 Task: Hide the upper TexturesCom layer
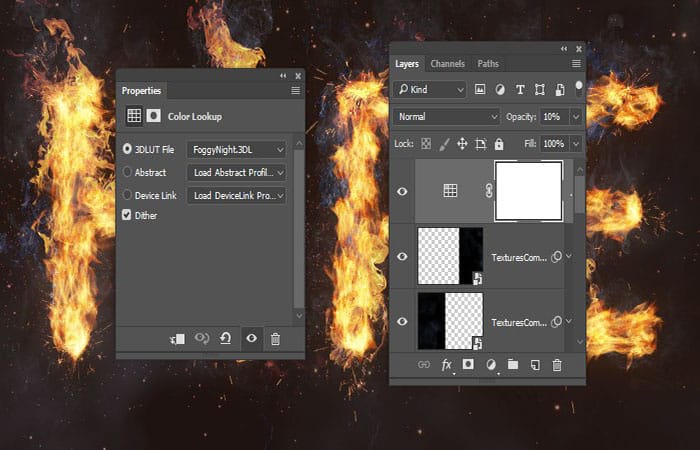click(402, 256)
